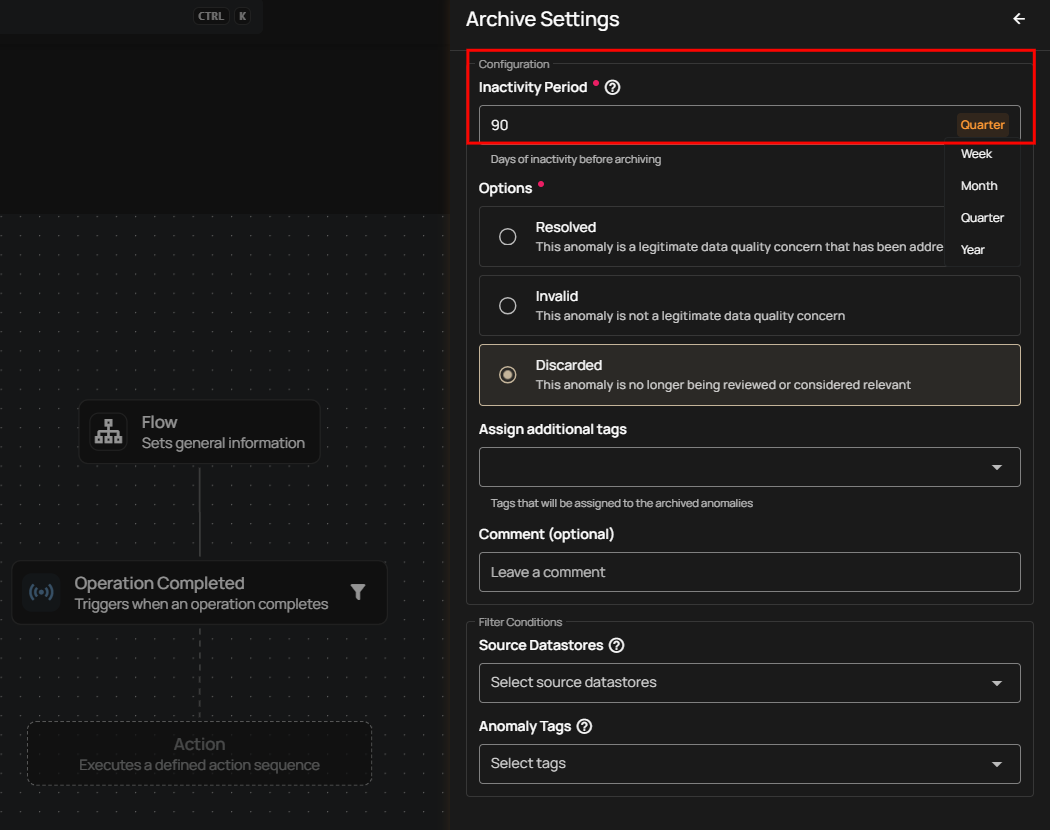Select the Invalid radio option

pos(508,305)
